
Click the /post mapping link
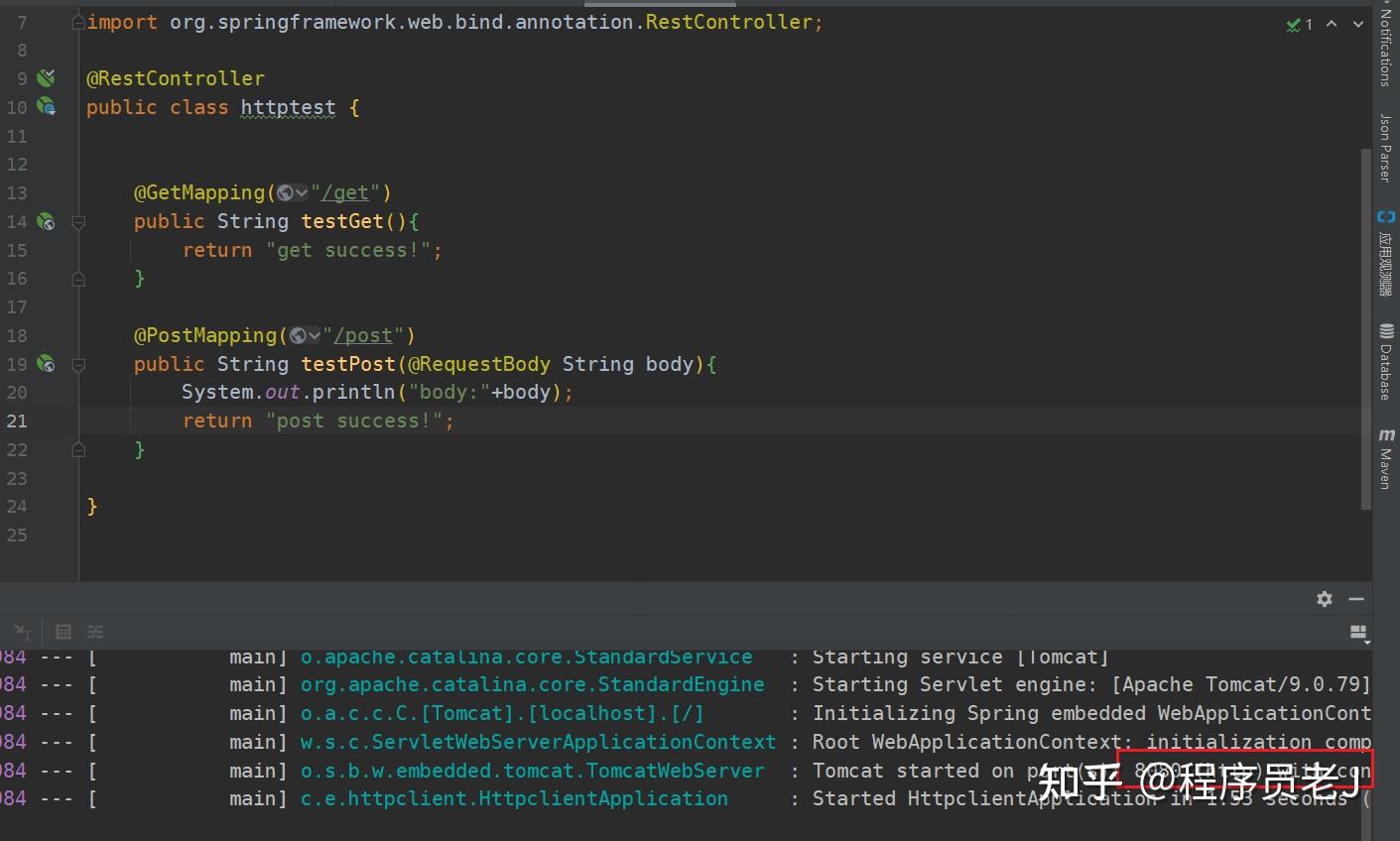(364, 335)
